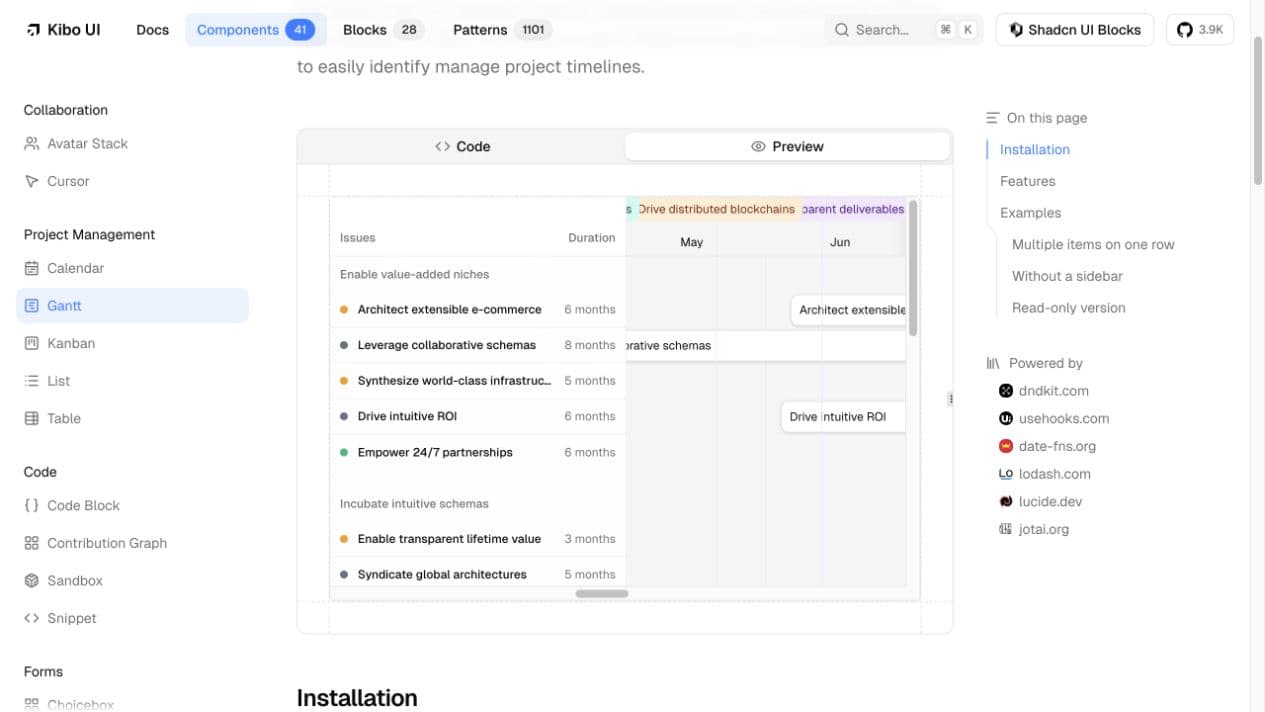Click the Cursor pointer icon in sidebar

tap(31, 181)
